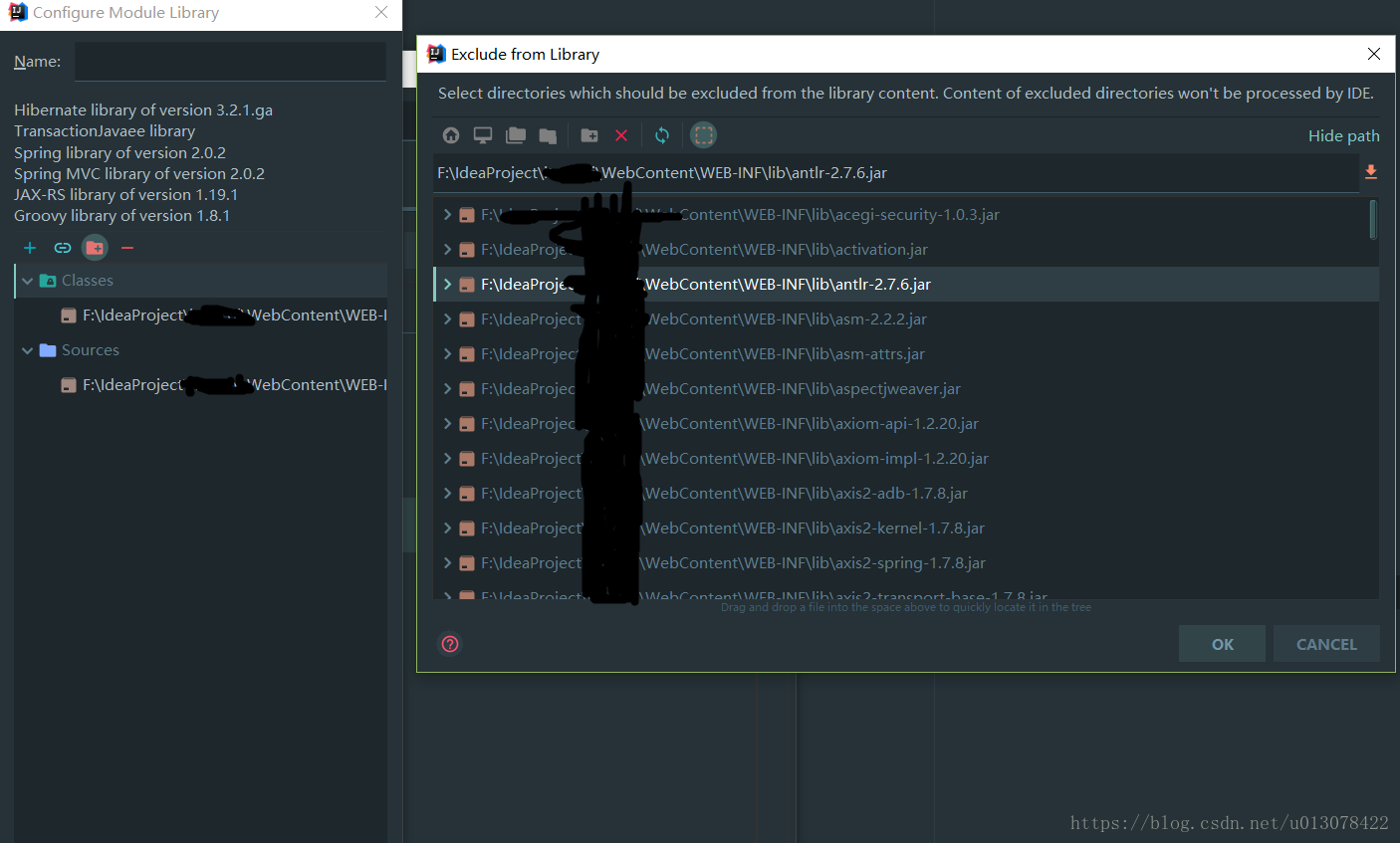
Task: Select the axiom-api-1.2.20.jar row
Action: point(906,424)
